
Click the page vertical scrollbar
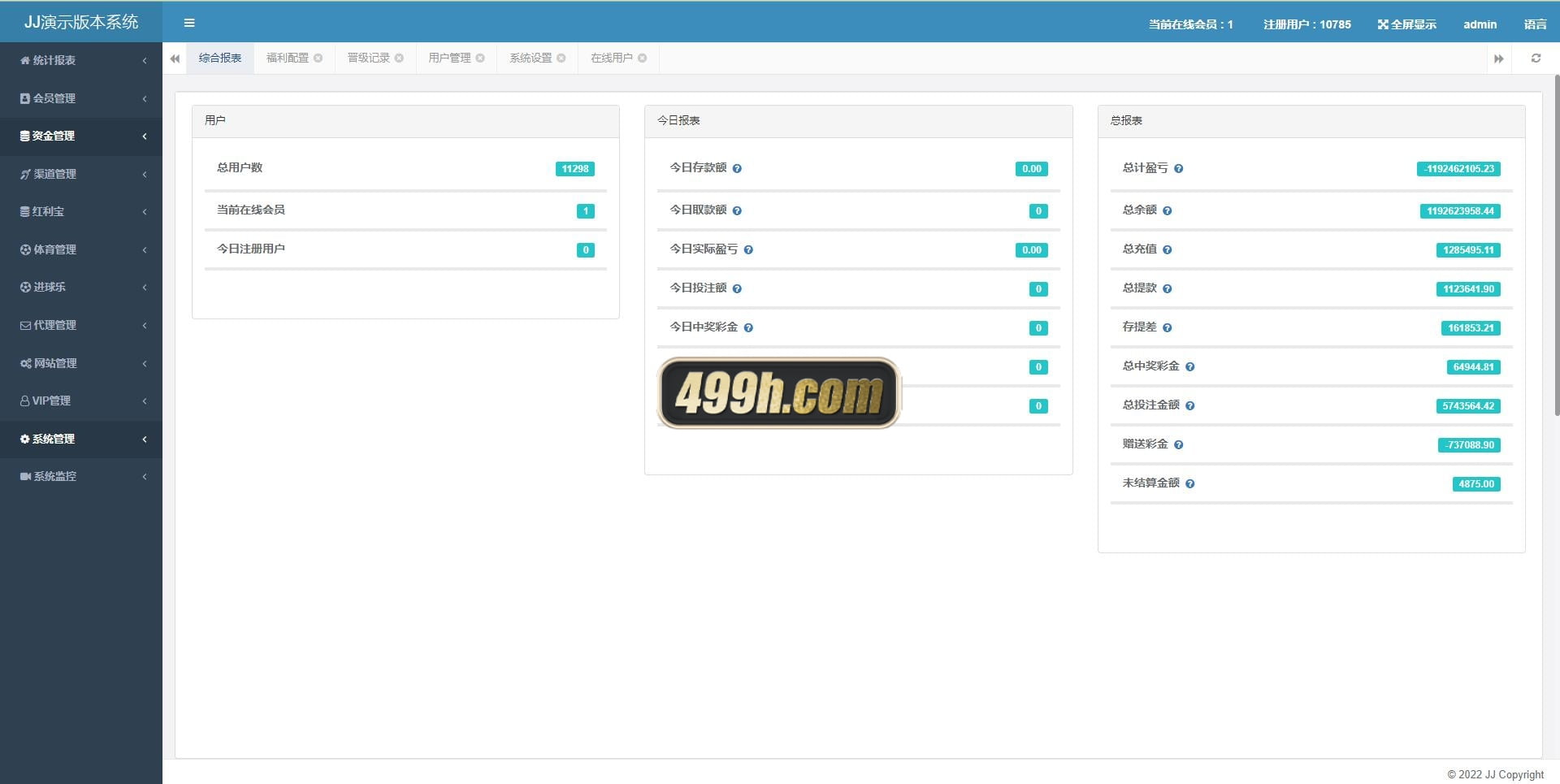click(1557, 245)
